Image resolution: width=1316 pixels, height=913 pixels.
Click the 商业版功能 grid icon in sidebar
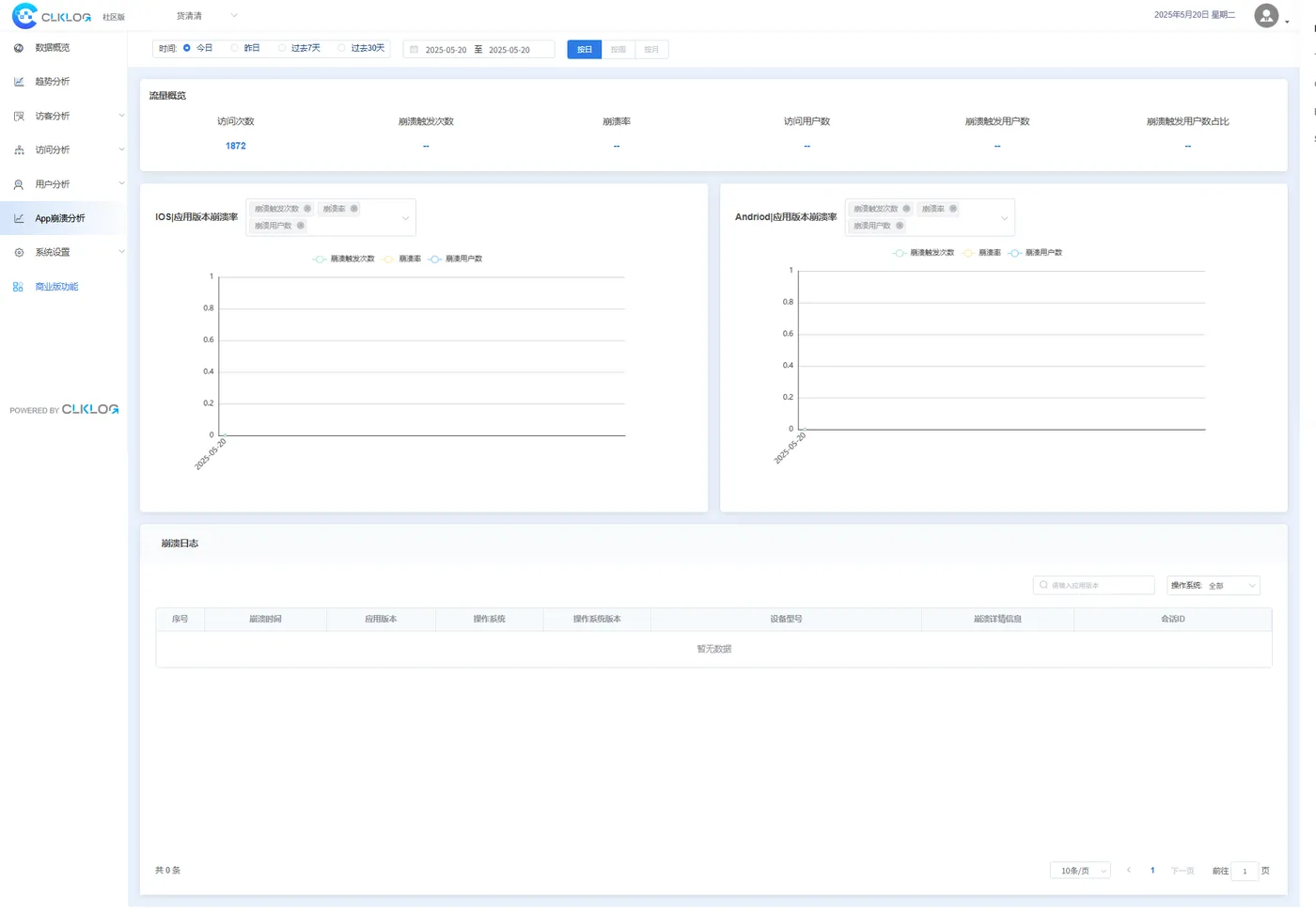(x=18, y=287)
